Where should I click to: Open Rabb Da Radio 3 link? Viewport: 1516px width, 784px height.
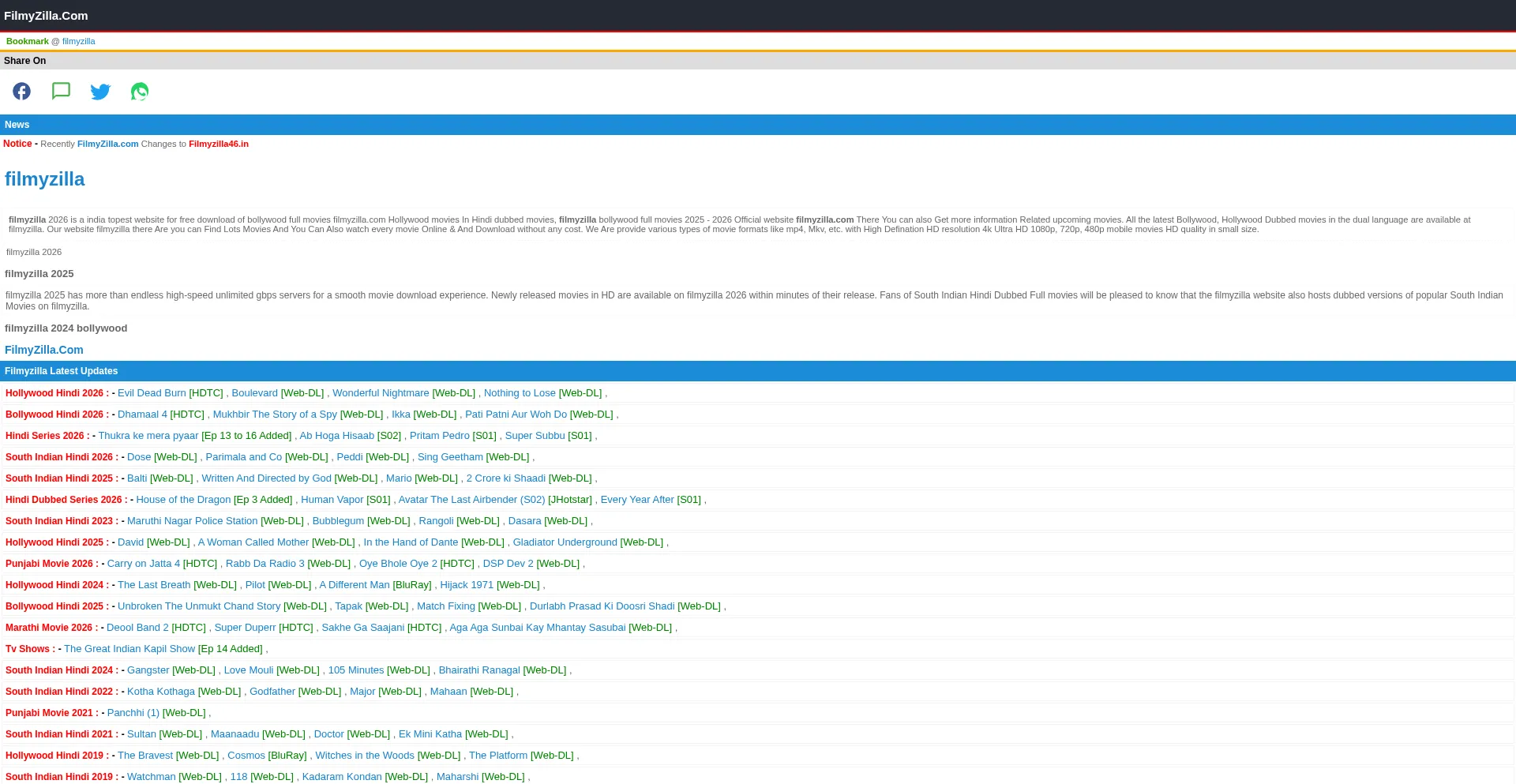pos(265,564)
